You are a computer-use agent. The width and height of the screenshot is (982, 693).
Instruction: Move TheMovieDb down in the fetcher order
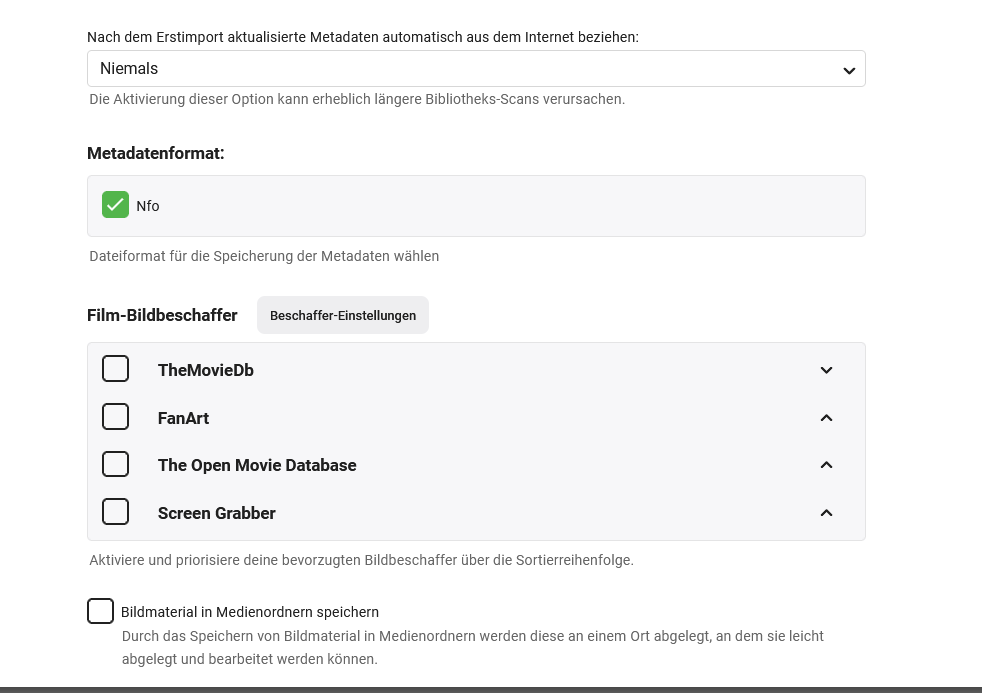tap(826, 370)
